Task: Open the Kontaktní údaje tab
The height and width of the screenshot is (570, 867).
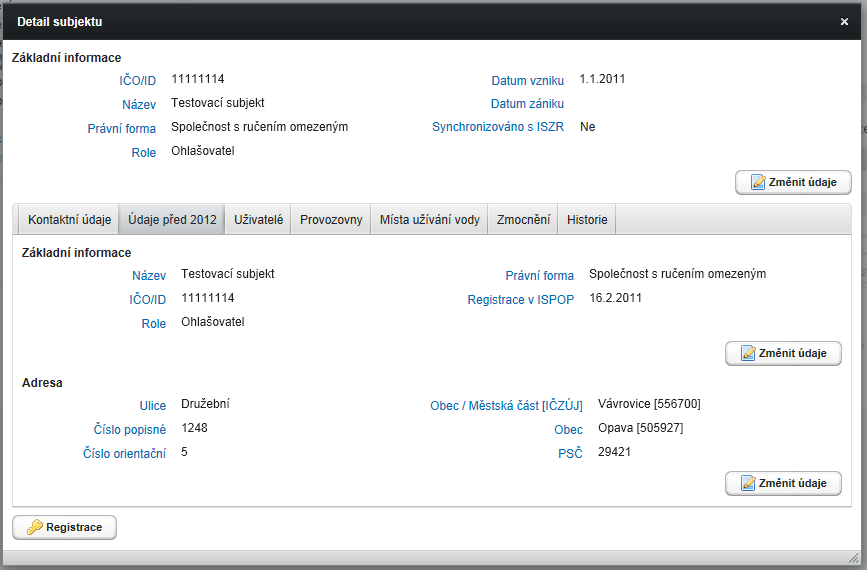Action: [x=69, y=219]
